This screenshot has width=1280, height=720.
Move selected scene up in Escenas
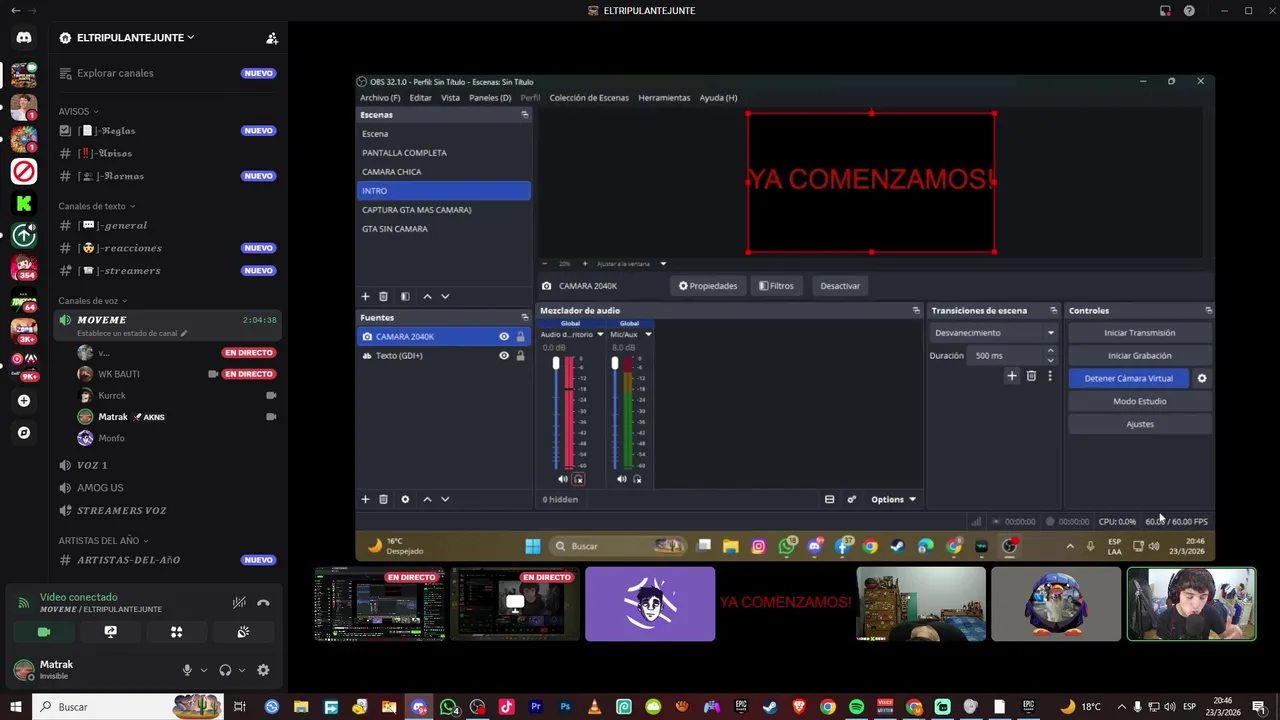pos(427,297)
